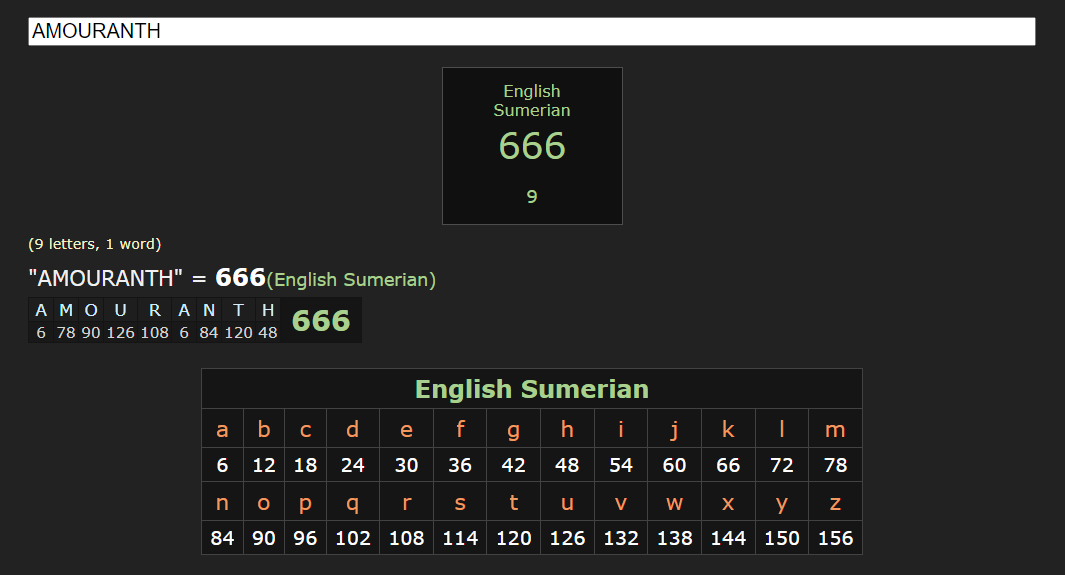The image size is (1065, 575).
Task: Click the (English Sumerian) label beside bold 666
Action: (351, 280)
